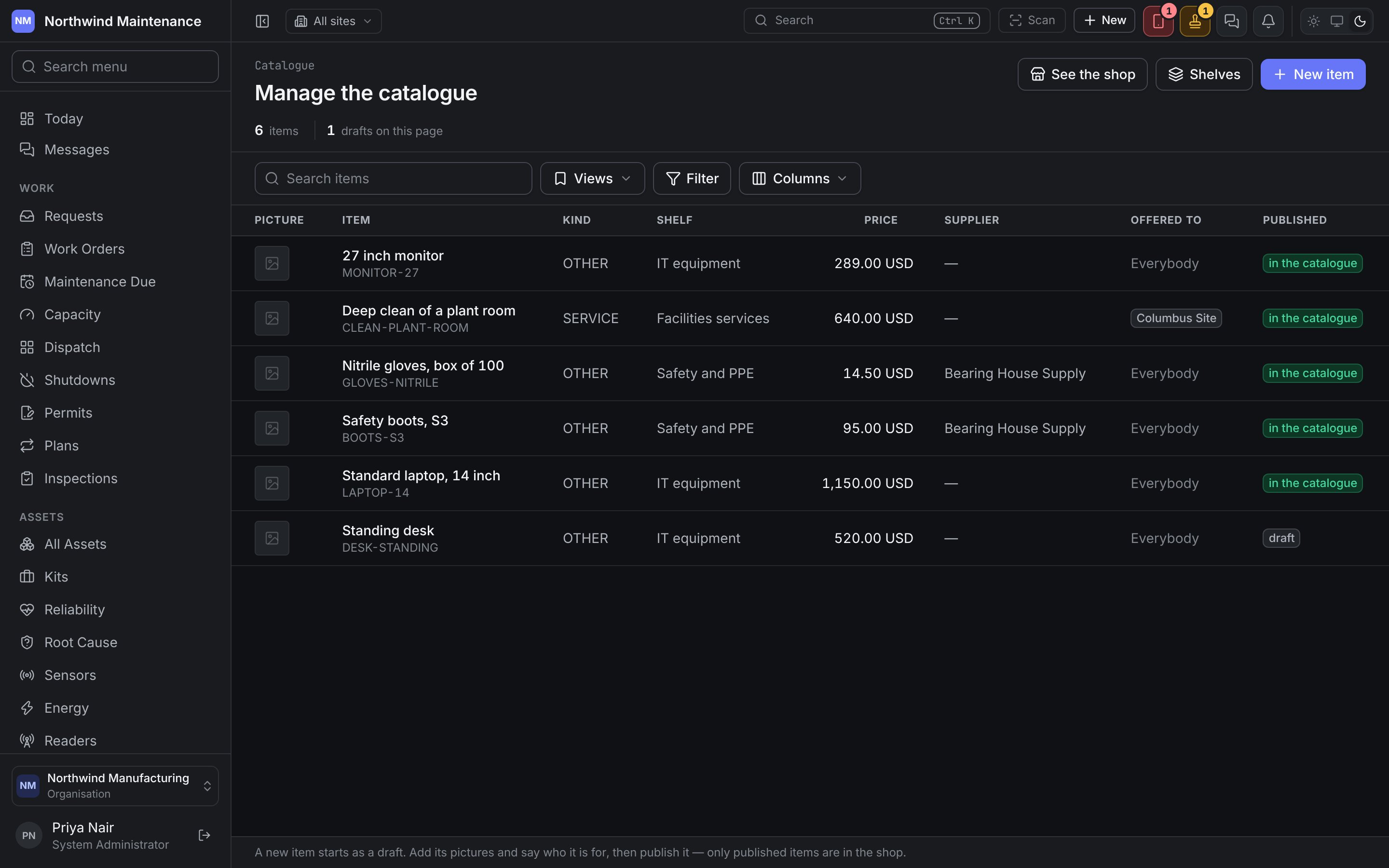
Task: Click See the shop button
Action: [x=1082, y=74]
